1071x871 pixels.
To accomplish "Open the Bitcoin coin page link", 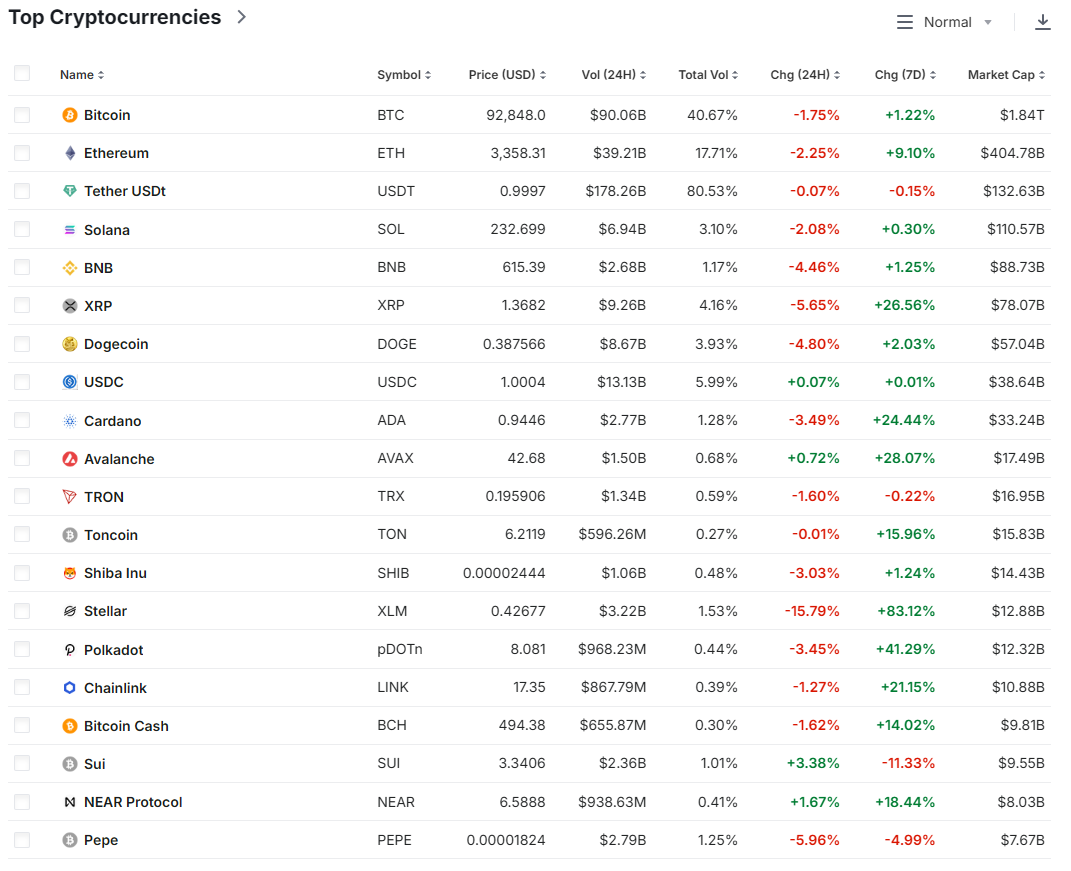I will pyautogui.click(x=107, y=115).
